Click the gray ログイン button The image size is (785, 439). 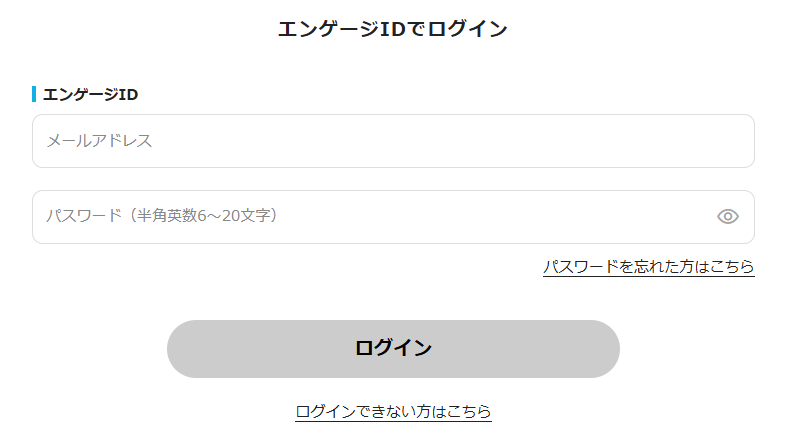[393, 349]
